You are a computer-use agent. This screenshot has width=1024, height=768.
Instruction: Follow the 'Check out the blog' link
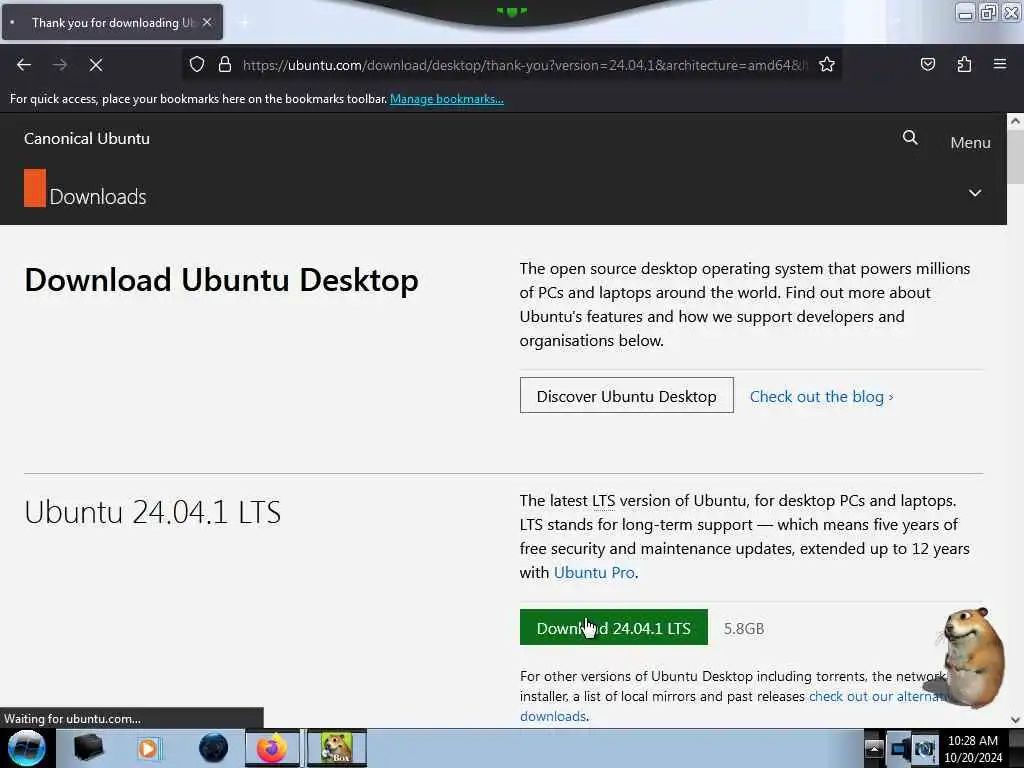point(822,396)
